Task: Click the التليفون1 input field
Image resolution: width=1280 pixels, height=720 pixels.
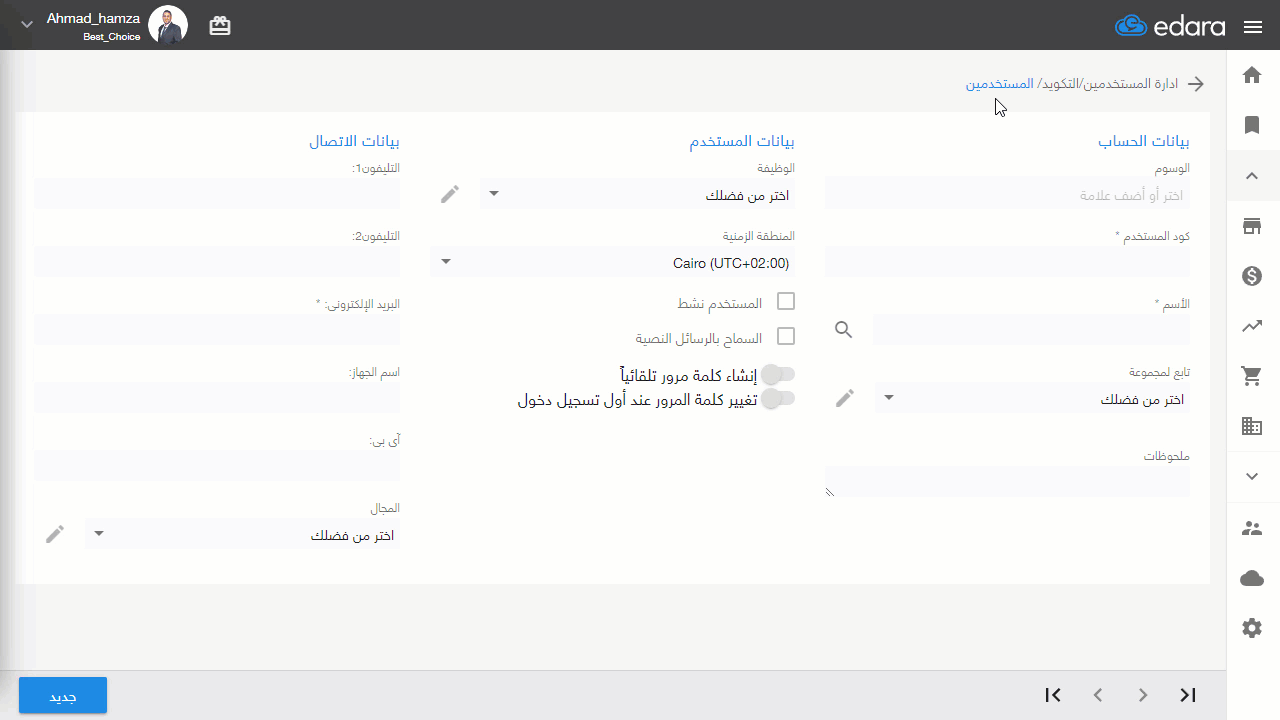Action: point(217,194)
